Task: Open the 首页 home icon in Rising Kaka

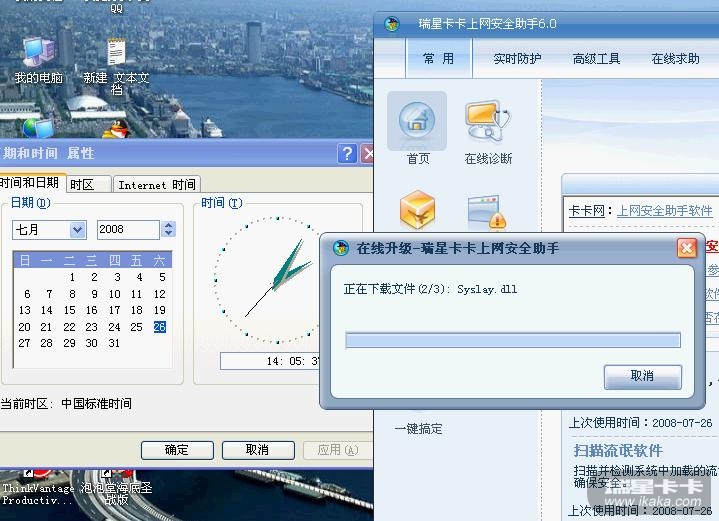Action: (417, 128)
